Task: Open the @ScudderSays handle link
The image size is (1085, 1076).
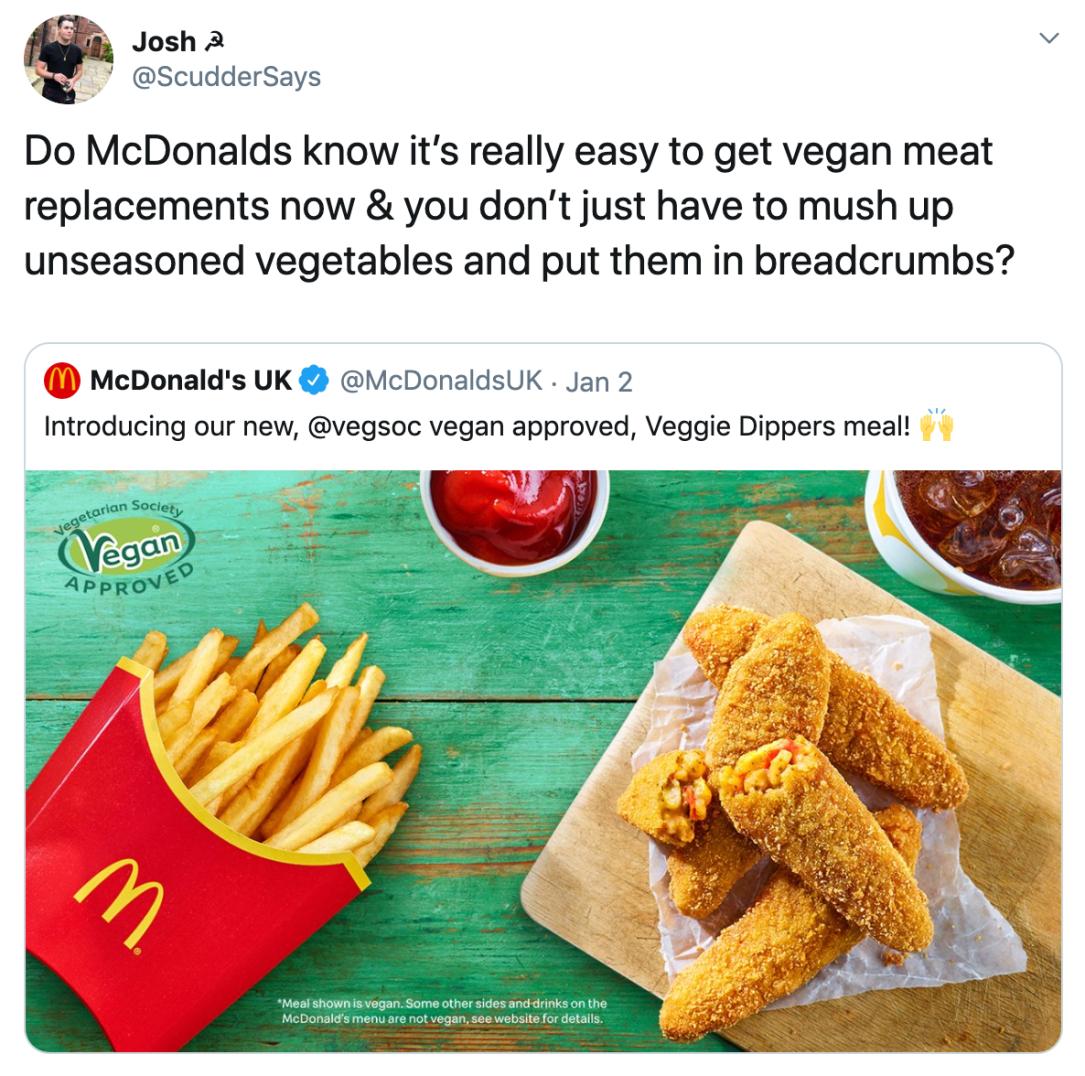Action: [226, 77]
